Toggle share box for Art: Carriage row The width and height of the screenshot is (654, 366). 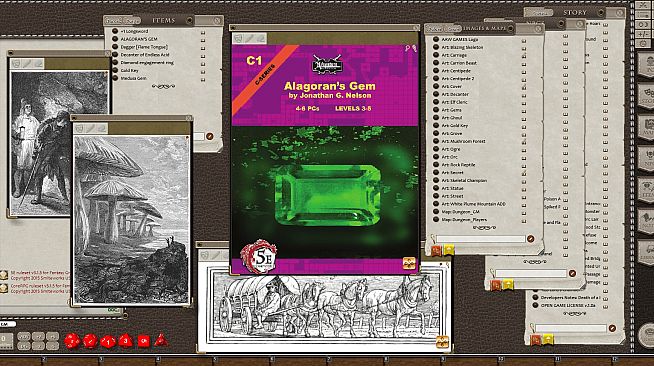[524, 55]
